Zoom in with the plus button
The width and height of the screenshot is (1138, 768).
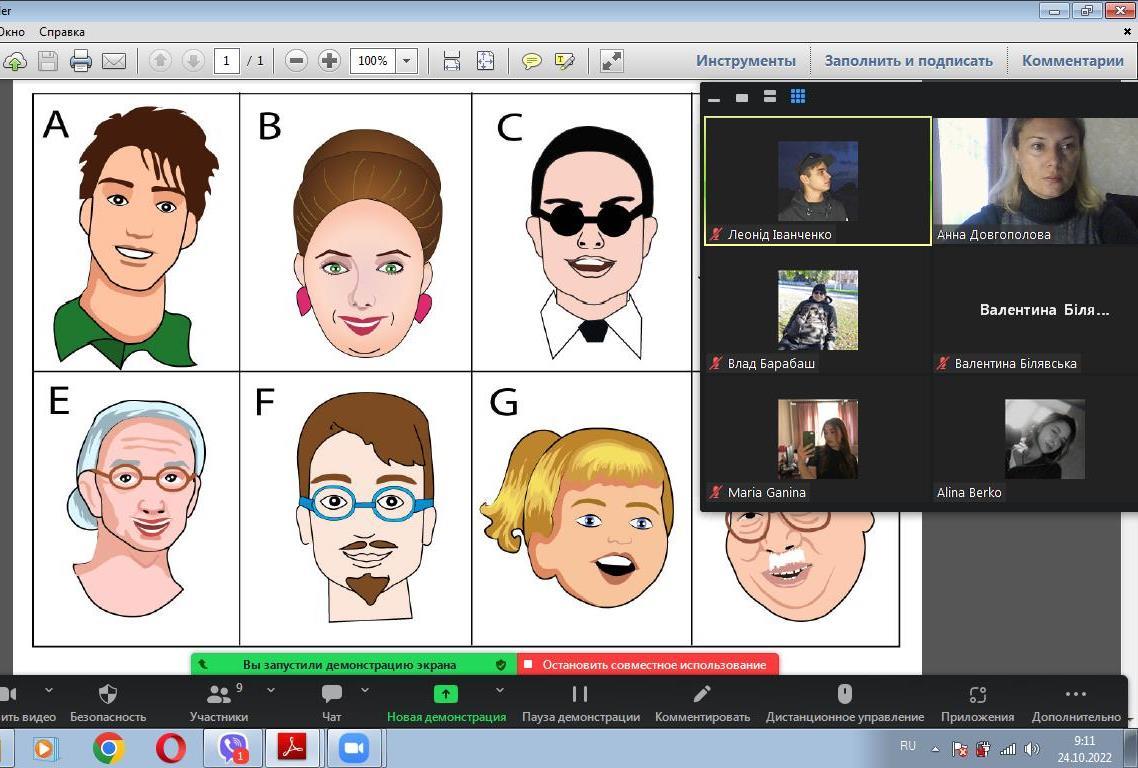coord(329,61)
